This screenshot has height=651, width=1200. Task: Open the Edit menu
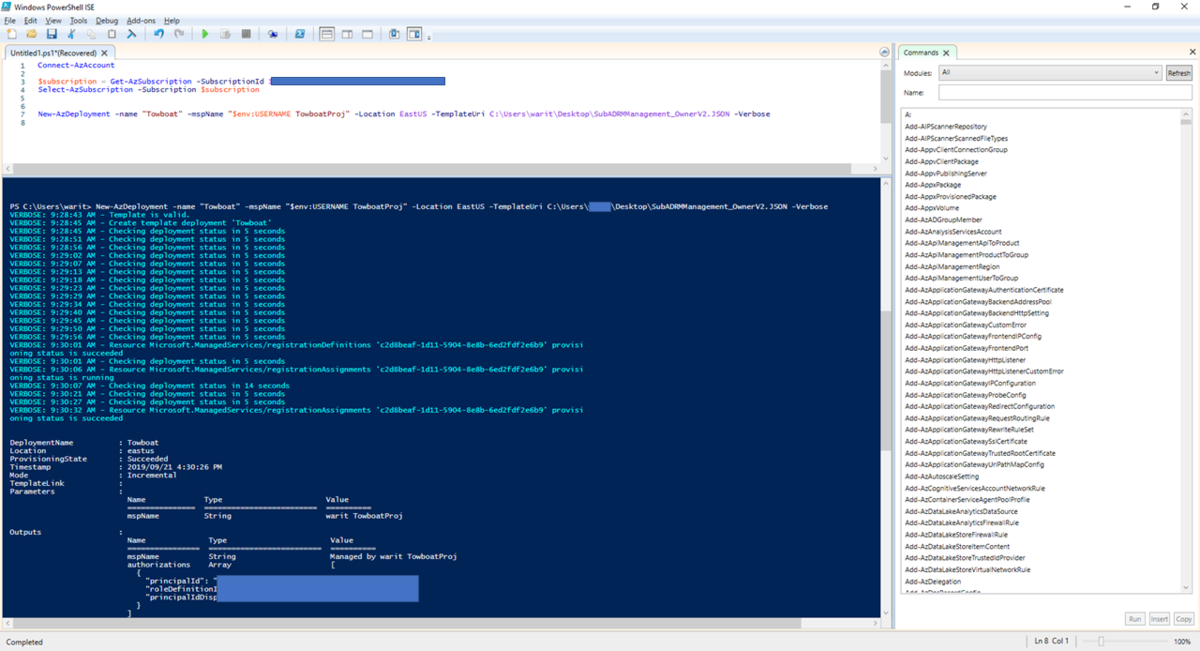click(31, 20)
